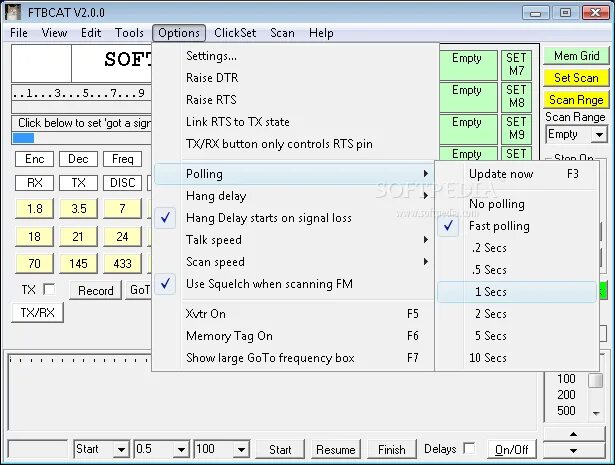Viewport: 615px width, 465px height.
Task: Open the Tools menu
Action: click(129, 33)
